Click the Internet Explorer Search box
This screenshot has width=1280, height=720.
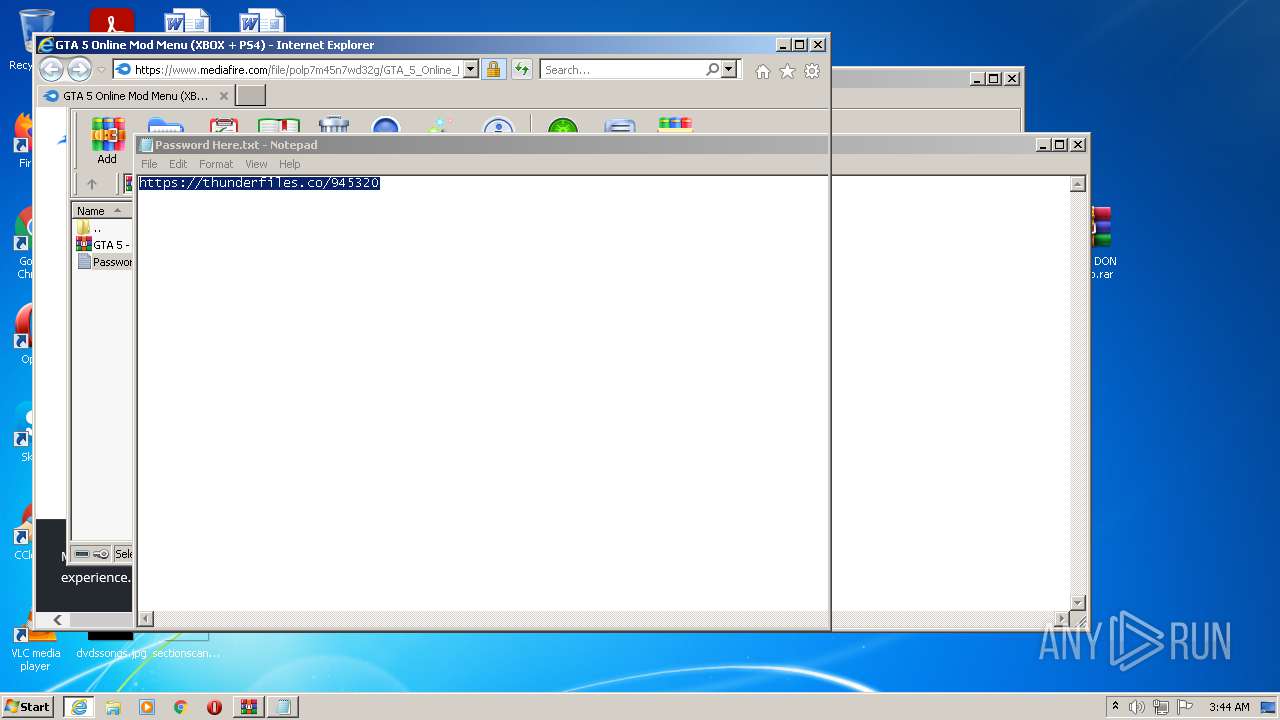623,70
